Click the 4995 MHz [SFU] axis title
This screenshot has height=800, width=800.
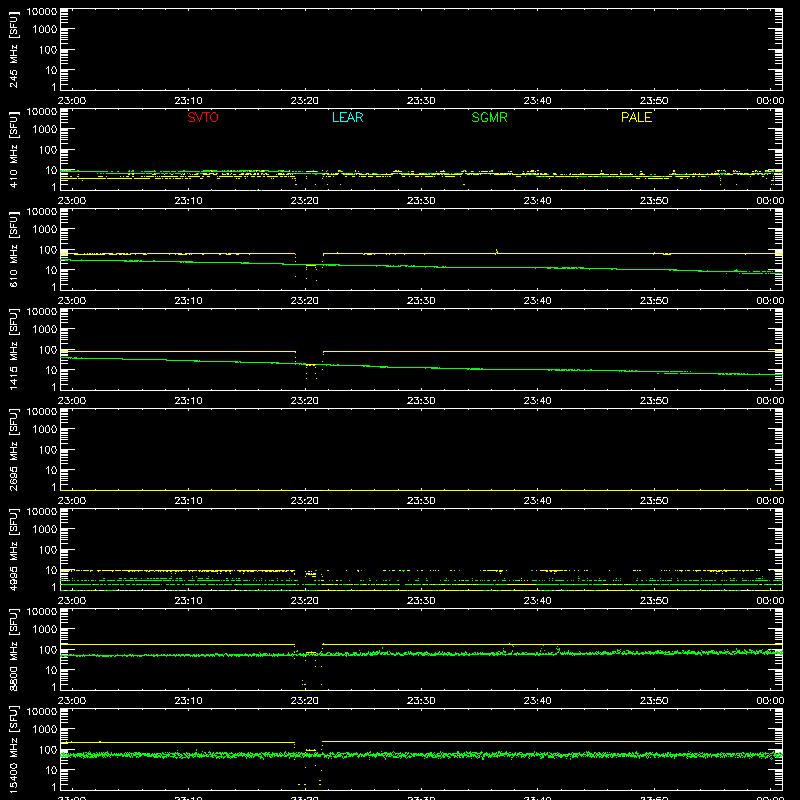14,549
